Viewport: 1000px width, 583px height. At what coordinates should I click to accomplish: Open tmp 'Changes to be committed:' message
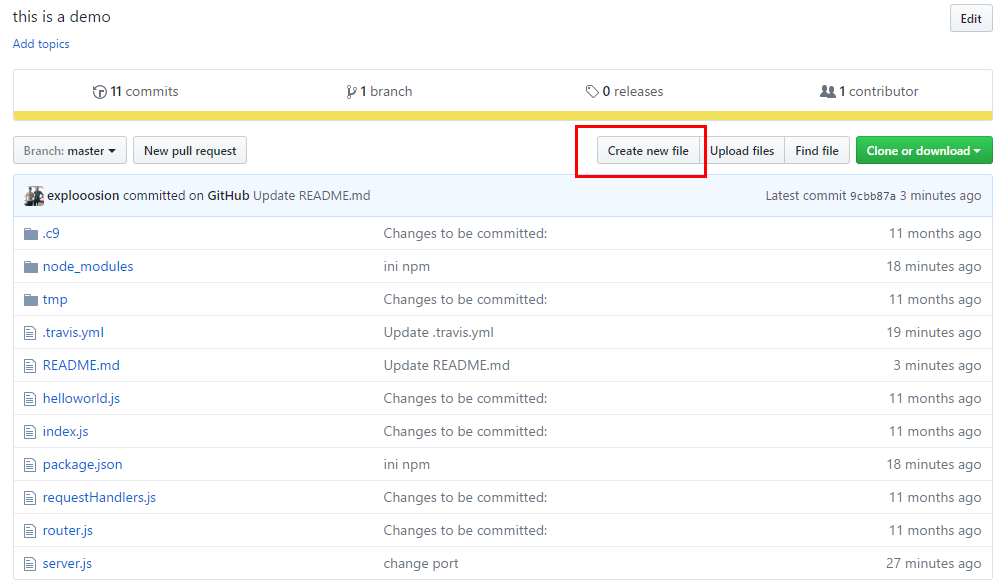pyautogui.click(x=465, y=300)
